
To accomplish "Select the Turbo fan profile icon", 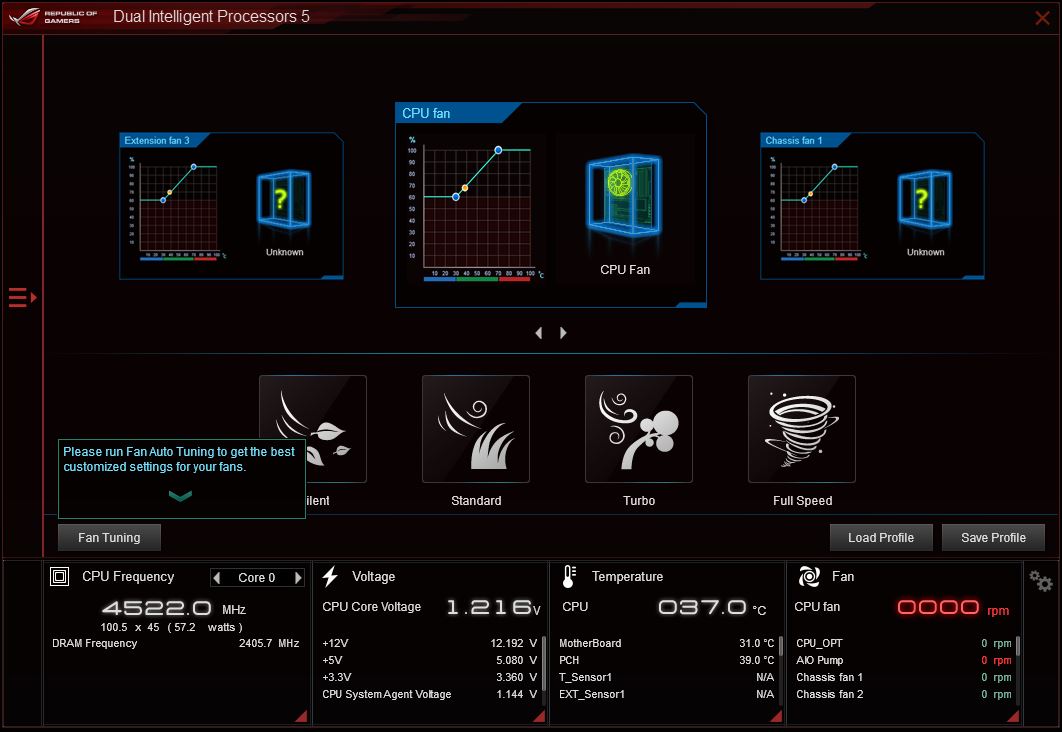I will coord(638,428).
